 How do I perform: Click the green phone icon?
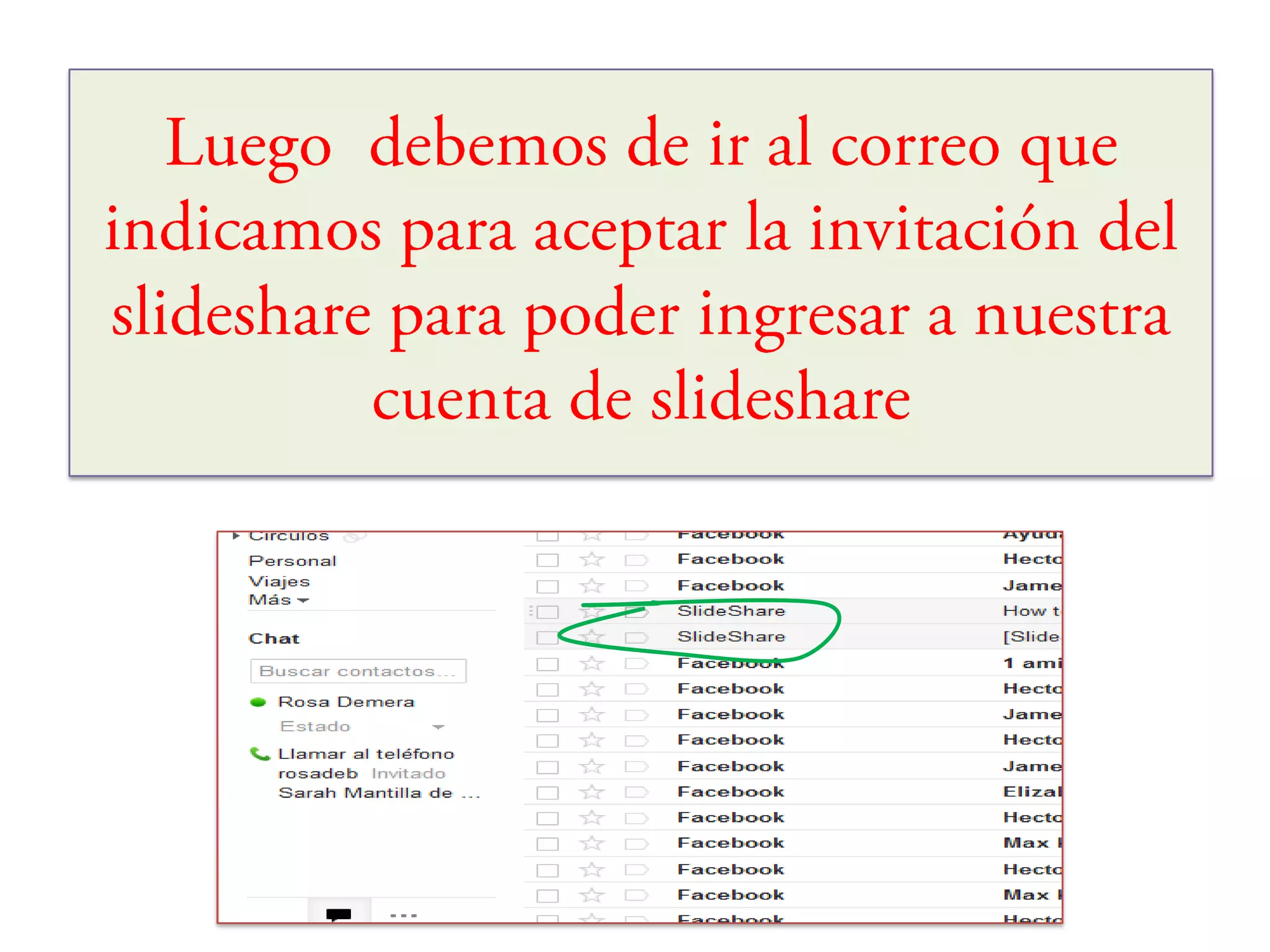click(x=260, y=754)
